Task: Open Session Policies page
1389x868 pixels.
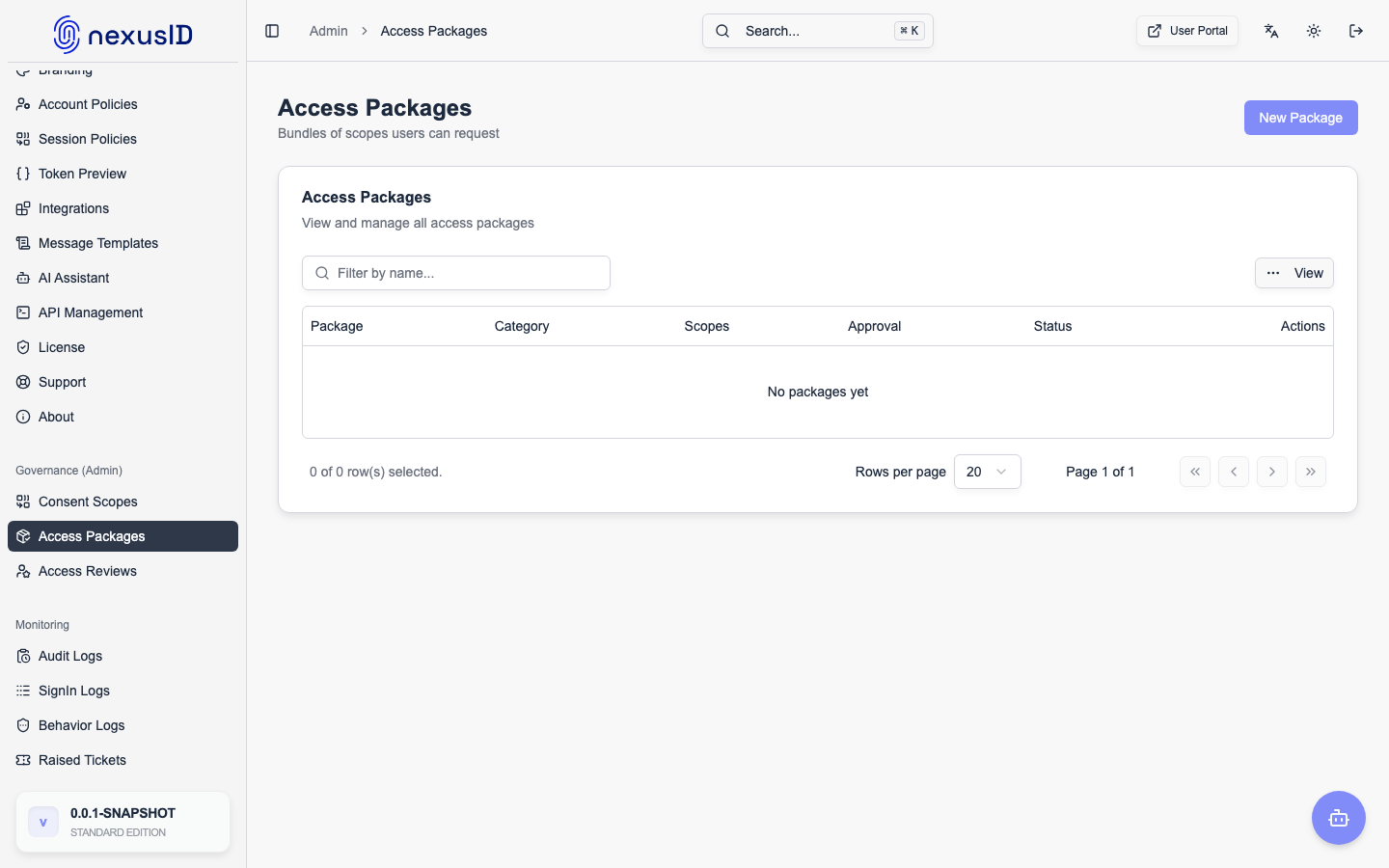Action: (x=123, y=139)
